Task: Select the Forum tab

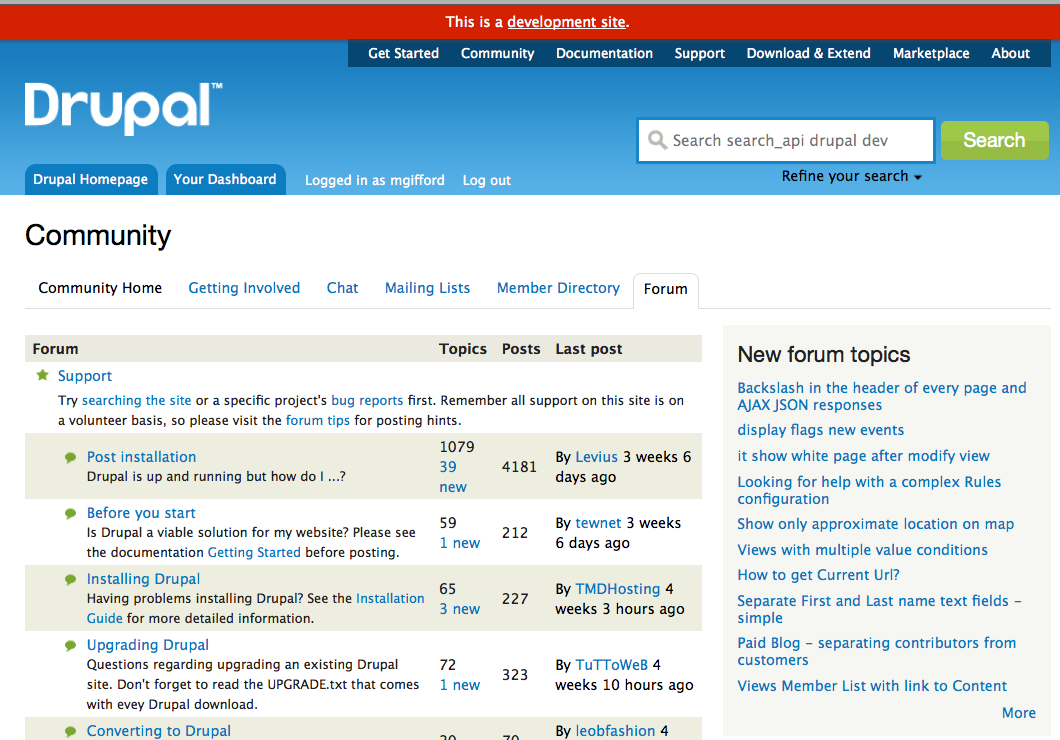Action: tap(666, 289)
